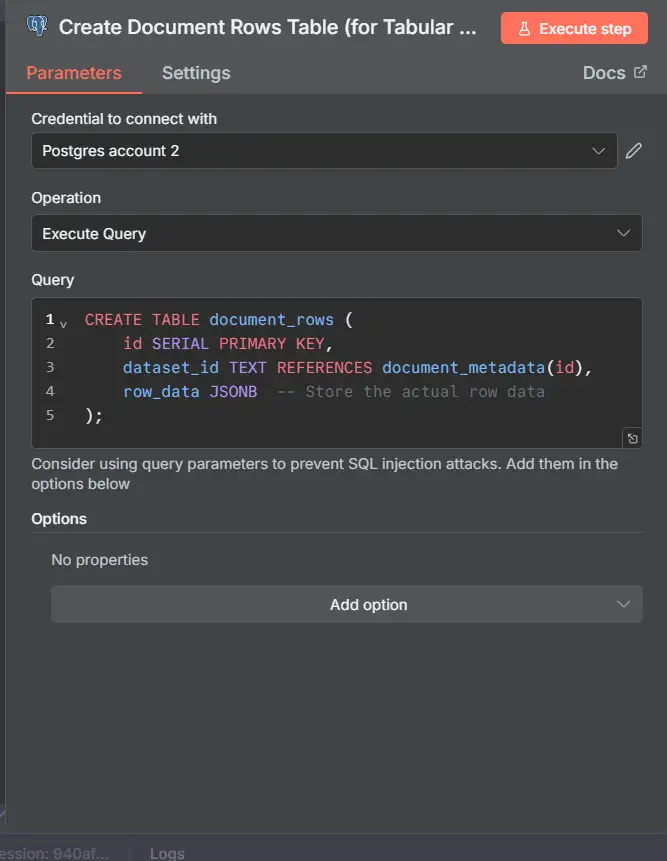Screen dimensions: 667x861
Task: Click the closing parenthesis on line 5
Action: [91, 415]
